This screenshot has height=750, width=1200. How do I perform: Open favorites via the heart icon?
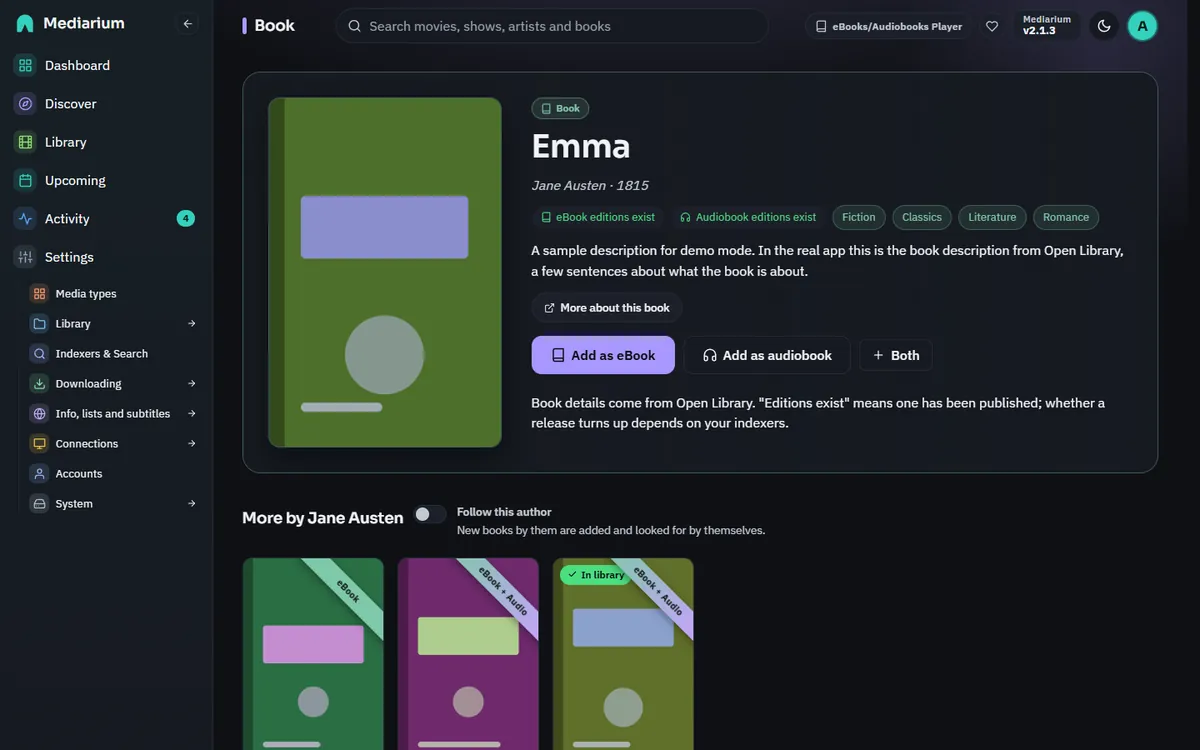pos(992,26)
